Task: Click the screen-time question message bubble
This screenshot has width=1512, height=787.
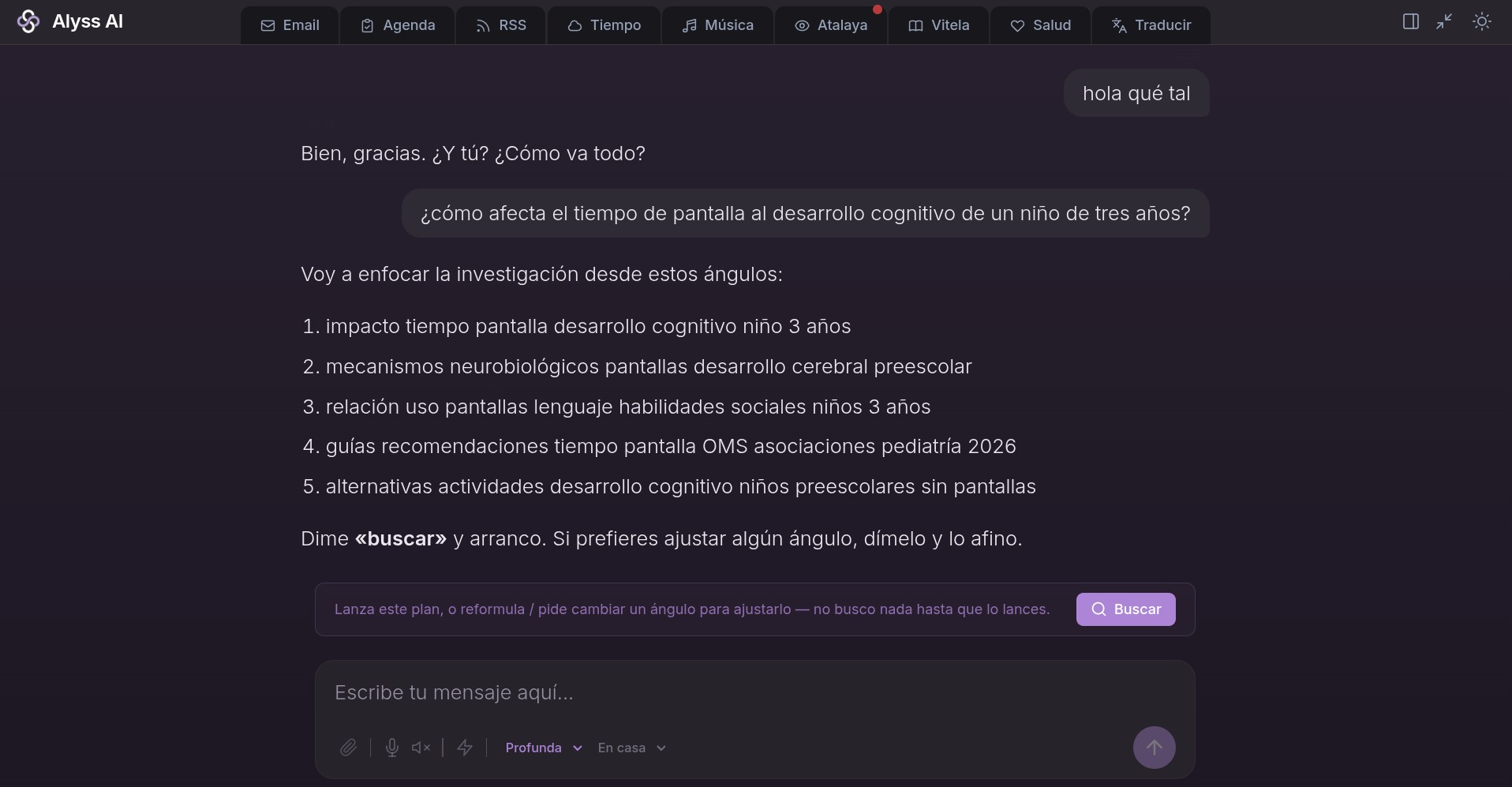Action: click(805, 213)
